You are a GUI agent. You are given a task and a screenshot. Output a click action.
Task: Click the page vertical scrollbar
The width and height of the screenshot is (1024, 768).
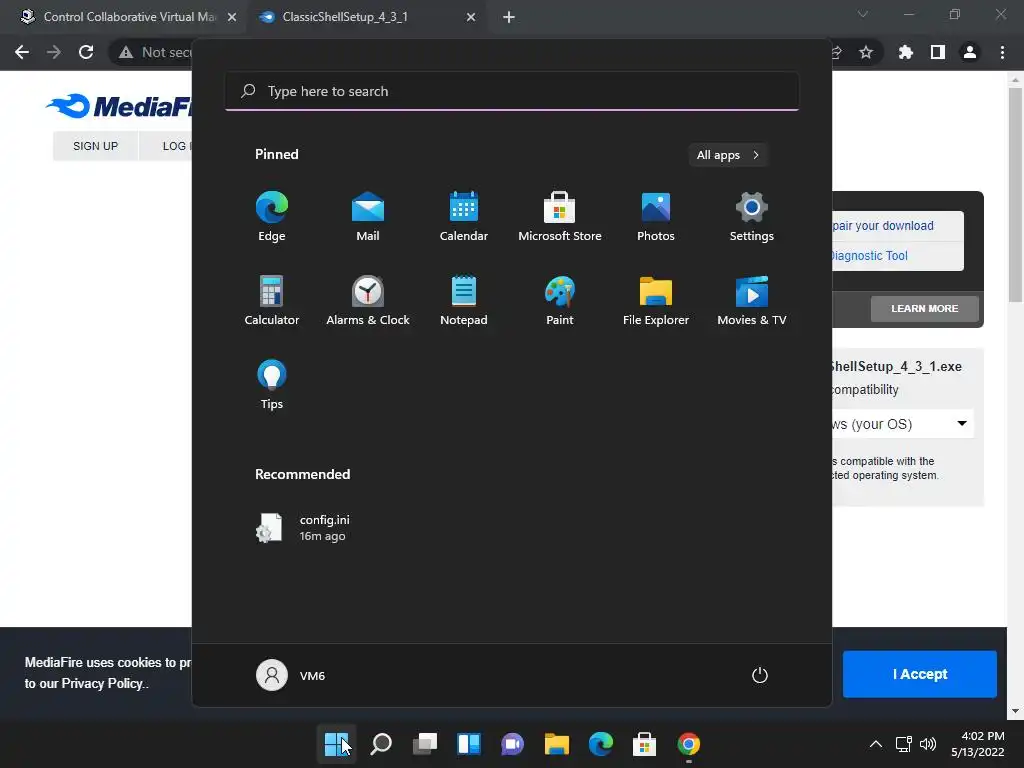pos(1015,196)
